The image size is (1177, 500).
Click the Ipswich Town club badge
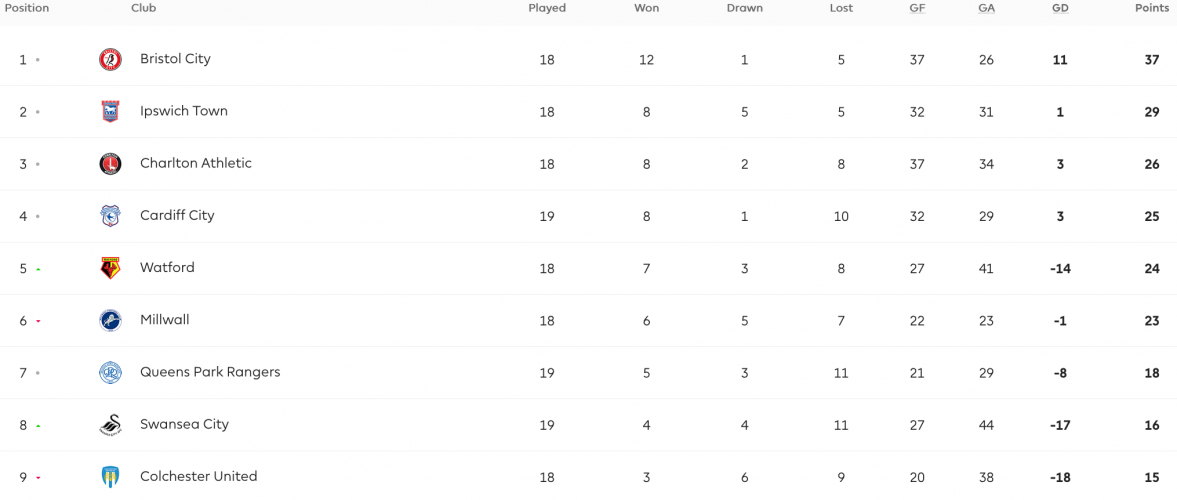click(110, 111)
